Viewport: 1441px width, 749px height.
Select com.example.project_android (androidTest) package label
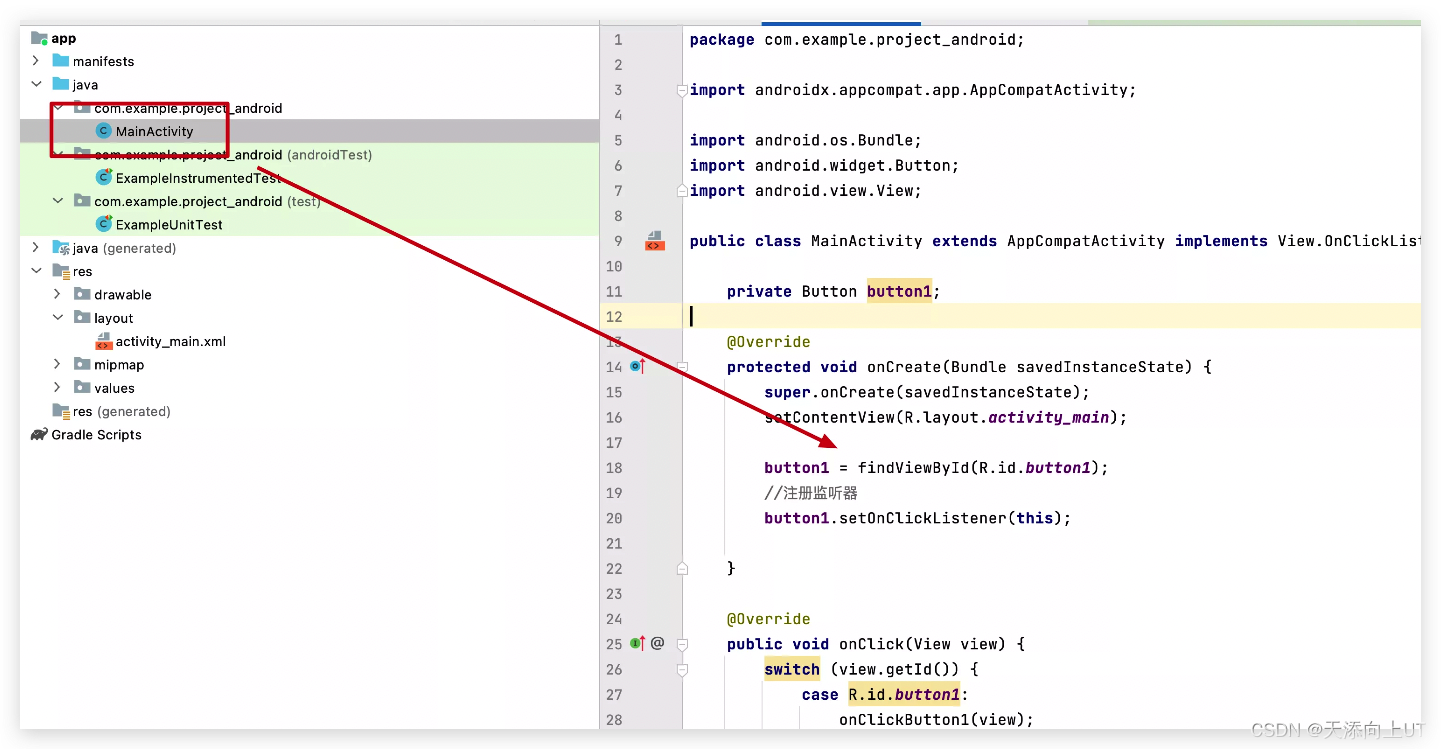[x=233, y=155]
